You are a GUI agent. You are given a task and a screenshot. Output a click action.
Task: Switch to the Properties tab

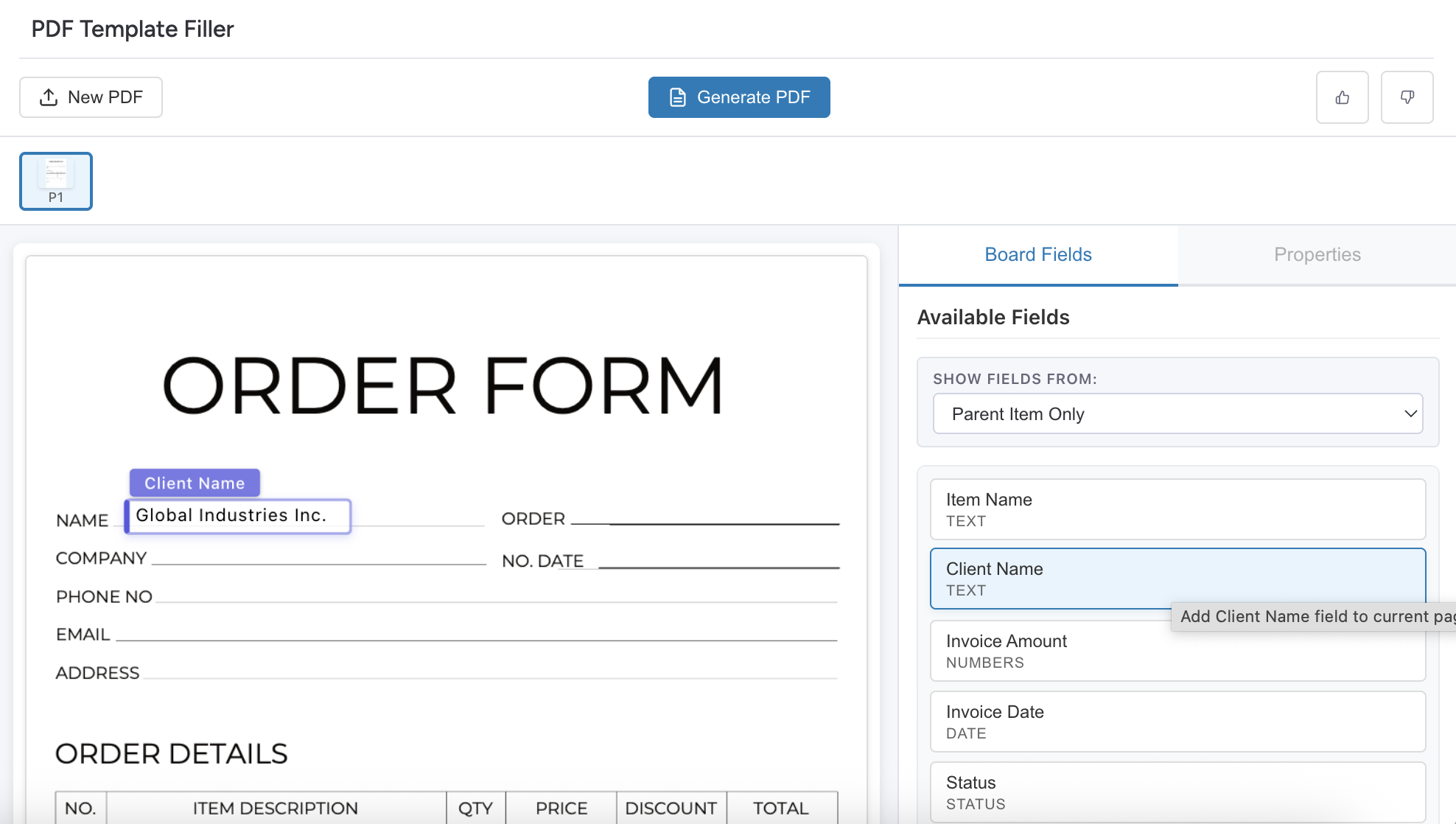click(1317, 254)
